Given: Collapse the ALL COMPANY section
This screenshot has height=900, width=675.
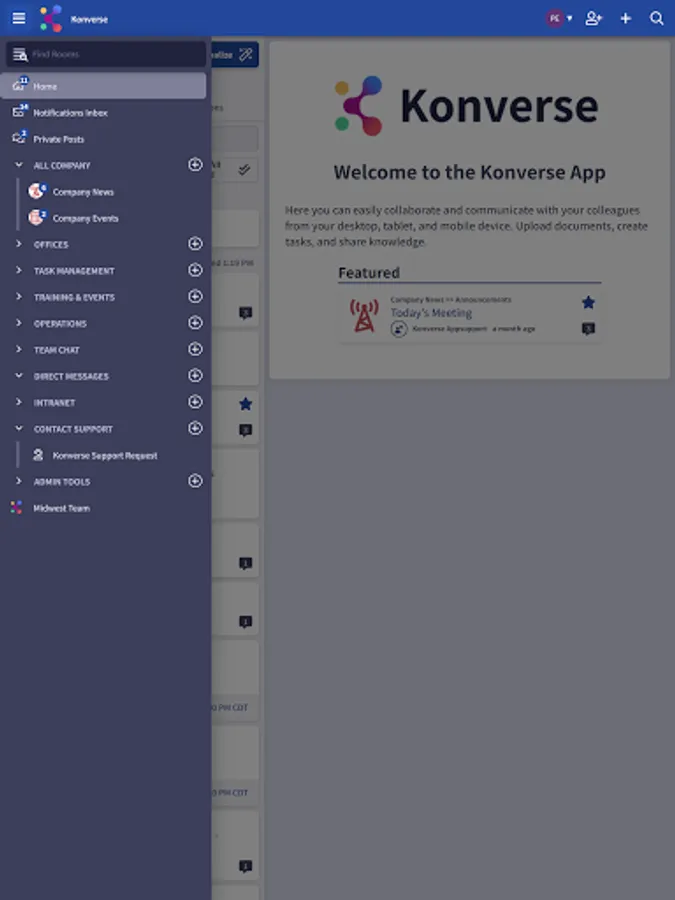Looking at the screenshot, I should tap(19, 165).
